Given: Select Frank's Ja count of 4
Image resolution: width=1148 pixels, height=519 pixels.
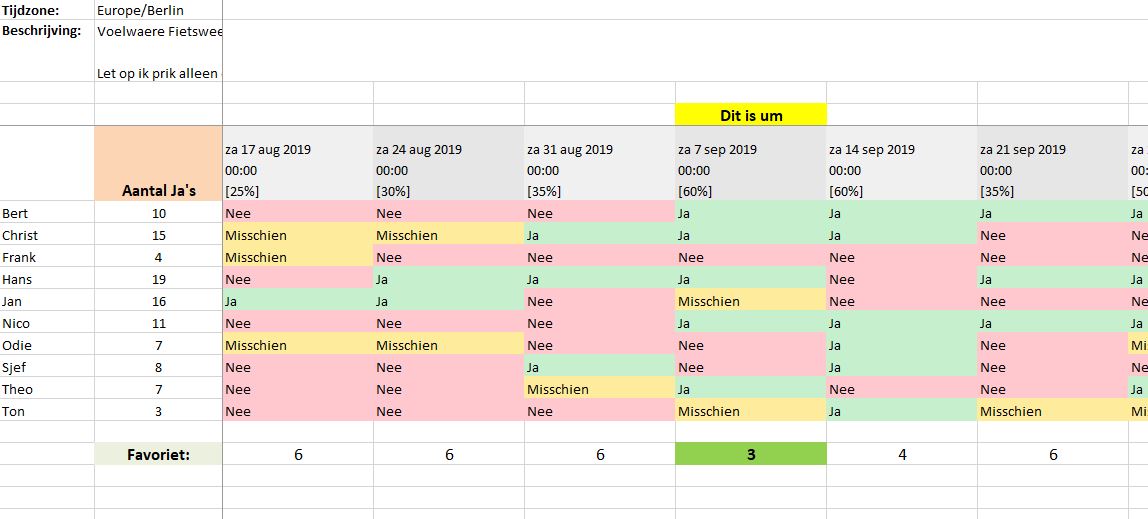Looking at the screenshot, I should 158,257.
